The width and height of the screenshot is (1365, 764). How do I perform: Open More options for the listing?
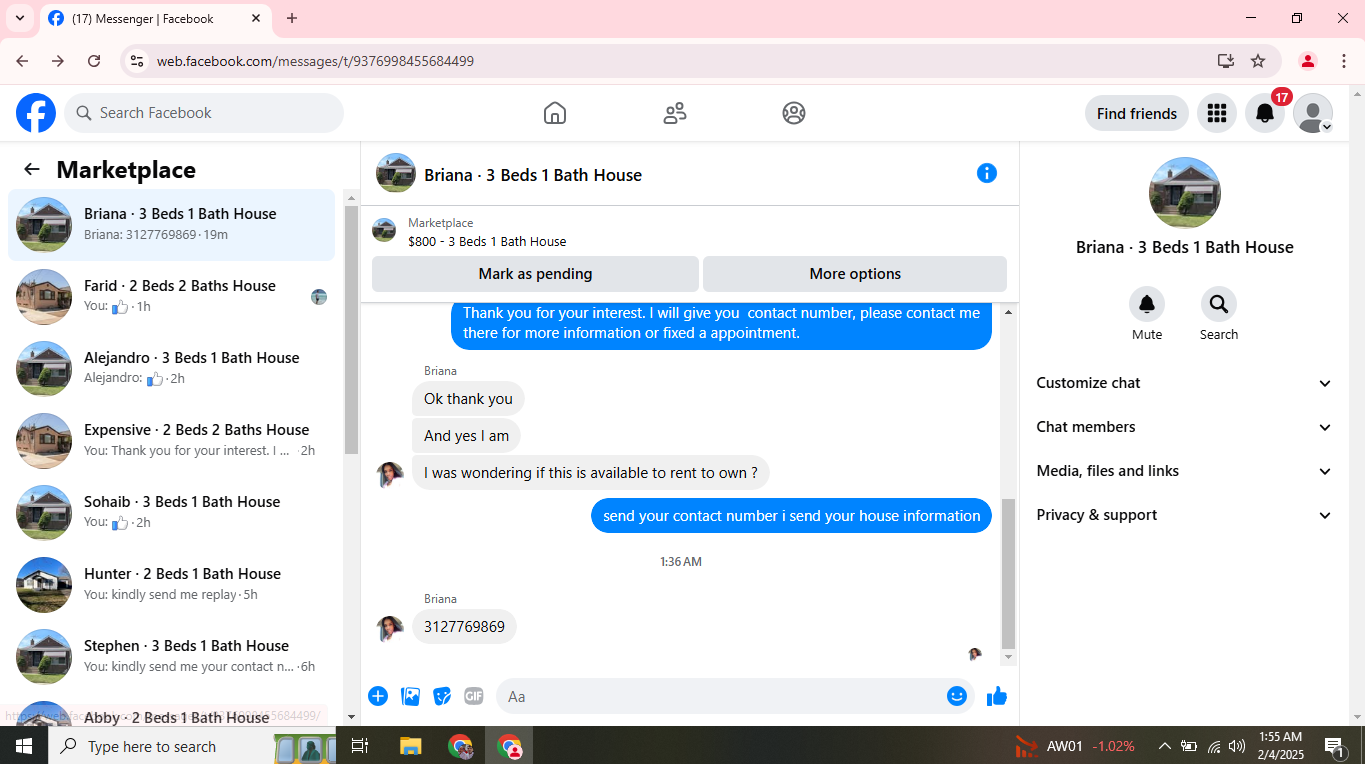(855, 274)
